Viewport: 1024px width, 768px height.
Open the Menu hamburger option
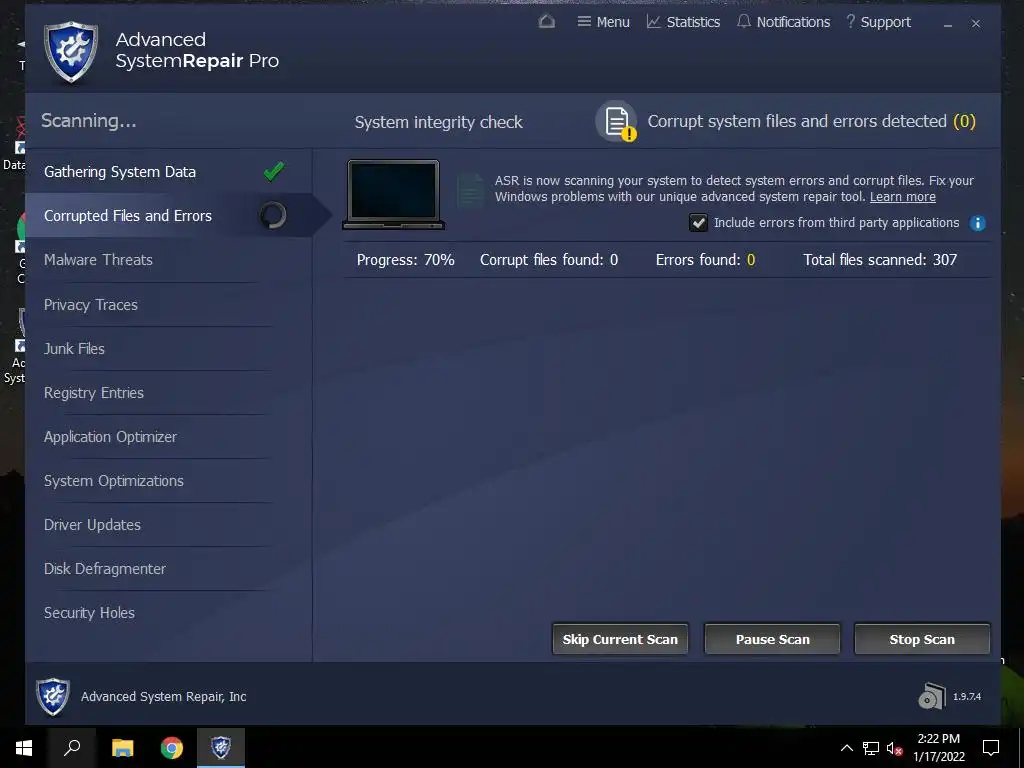point(603,22)
